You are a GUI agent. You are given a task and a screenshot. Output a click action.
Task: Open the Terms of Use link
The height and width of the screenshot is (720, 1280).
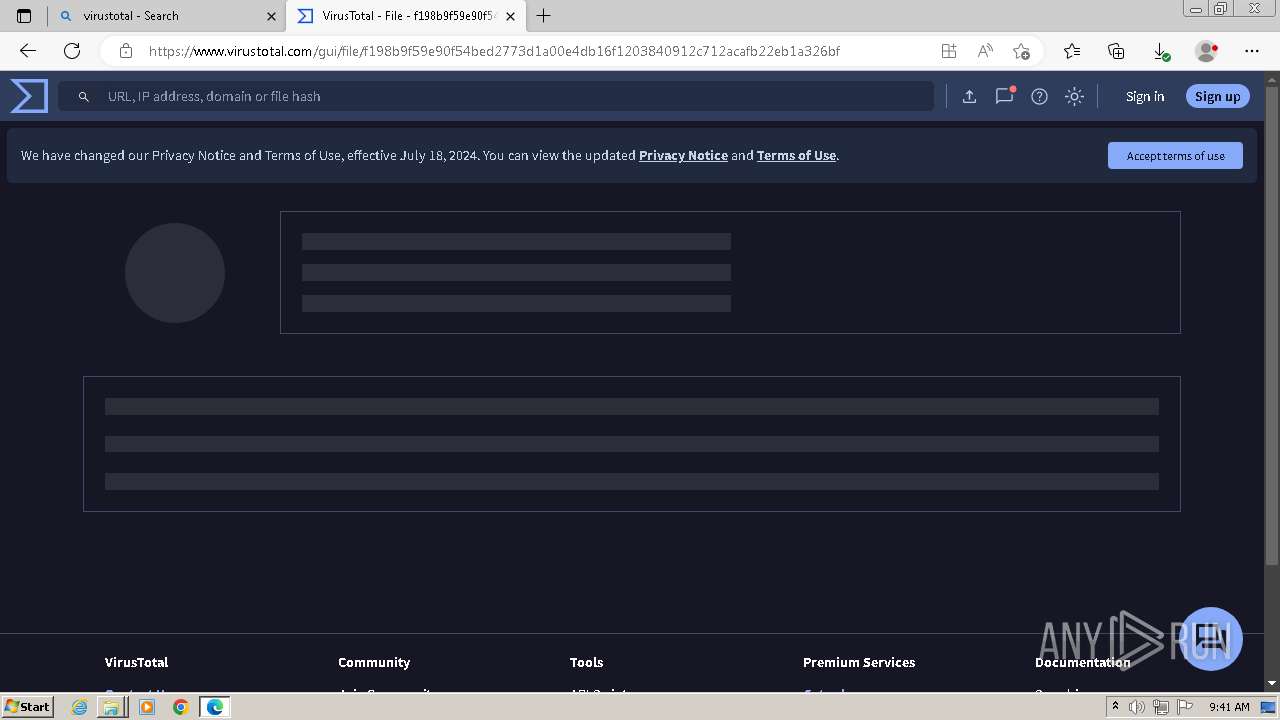point(796,155)
